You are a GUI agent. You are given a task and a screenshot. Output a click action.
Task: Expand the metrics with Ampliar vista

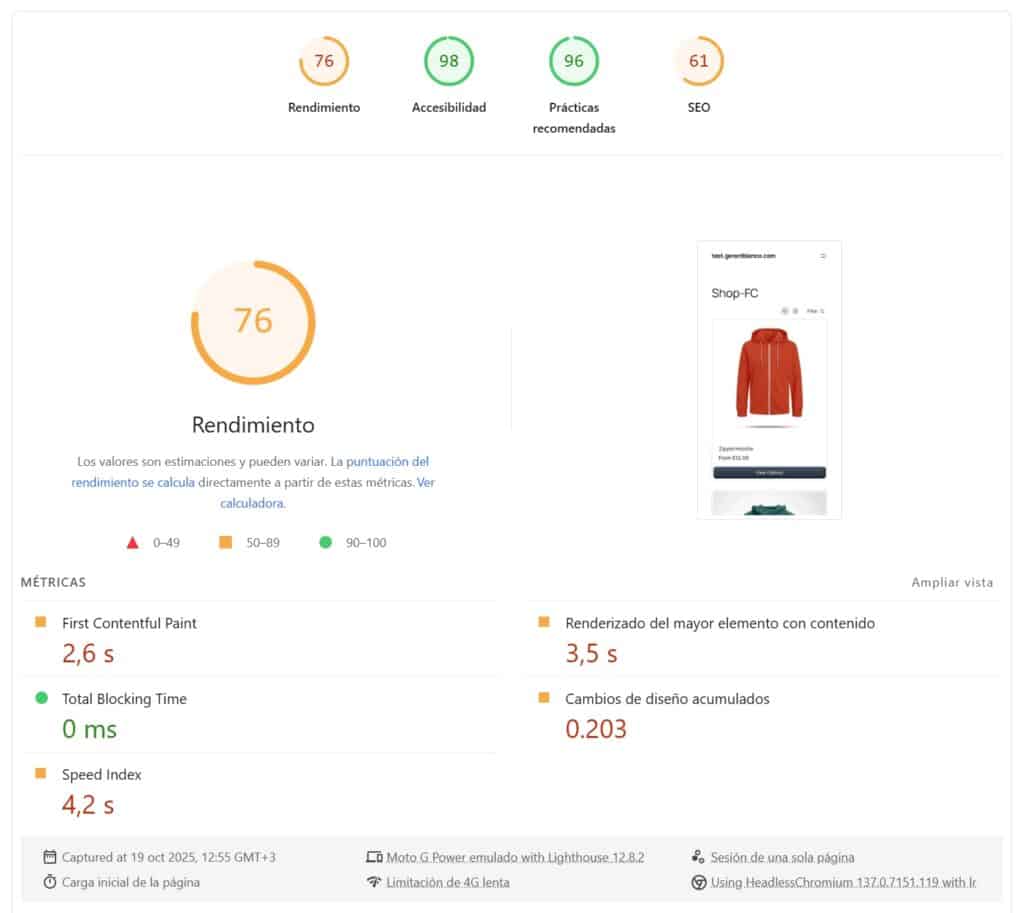952,582
